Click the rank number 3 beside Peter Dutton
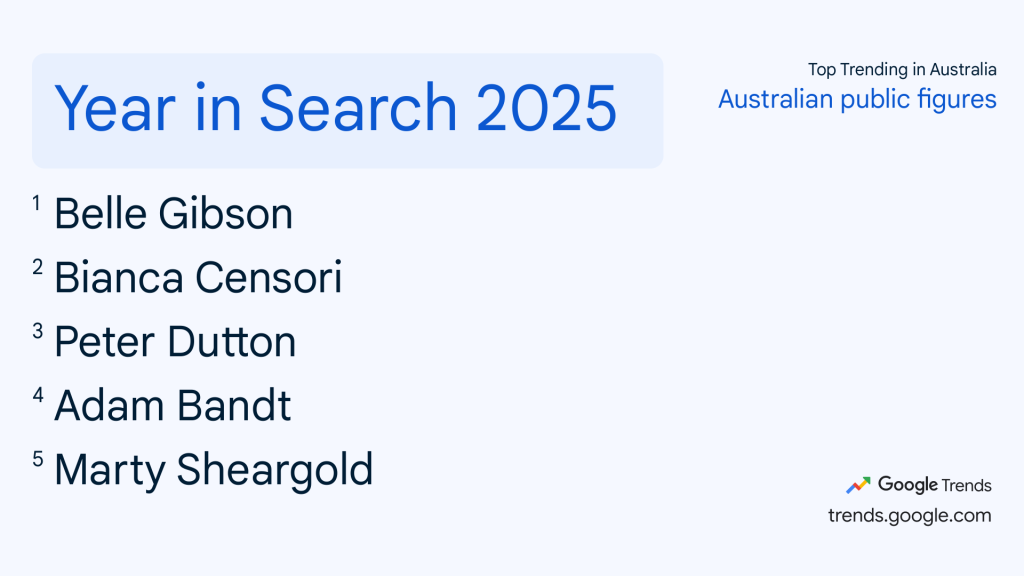 pyautogui.click(x=37, y=331)
